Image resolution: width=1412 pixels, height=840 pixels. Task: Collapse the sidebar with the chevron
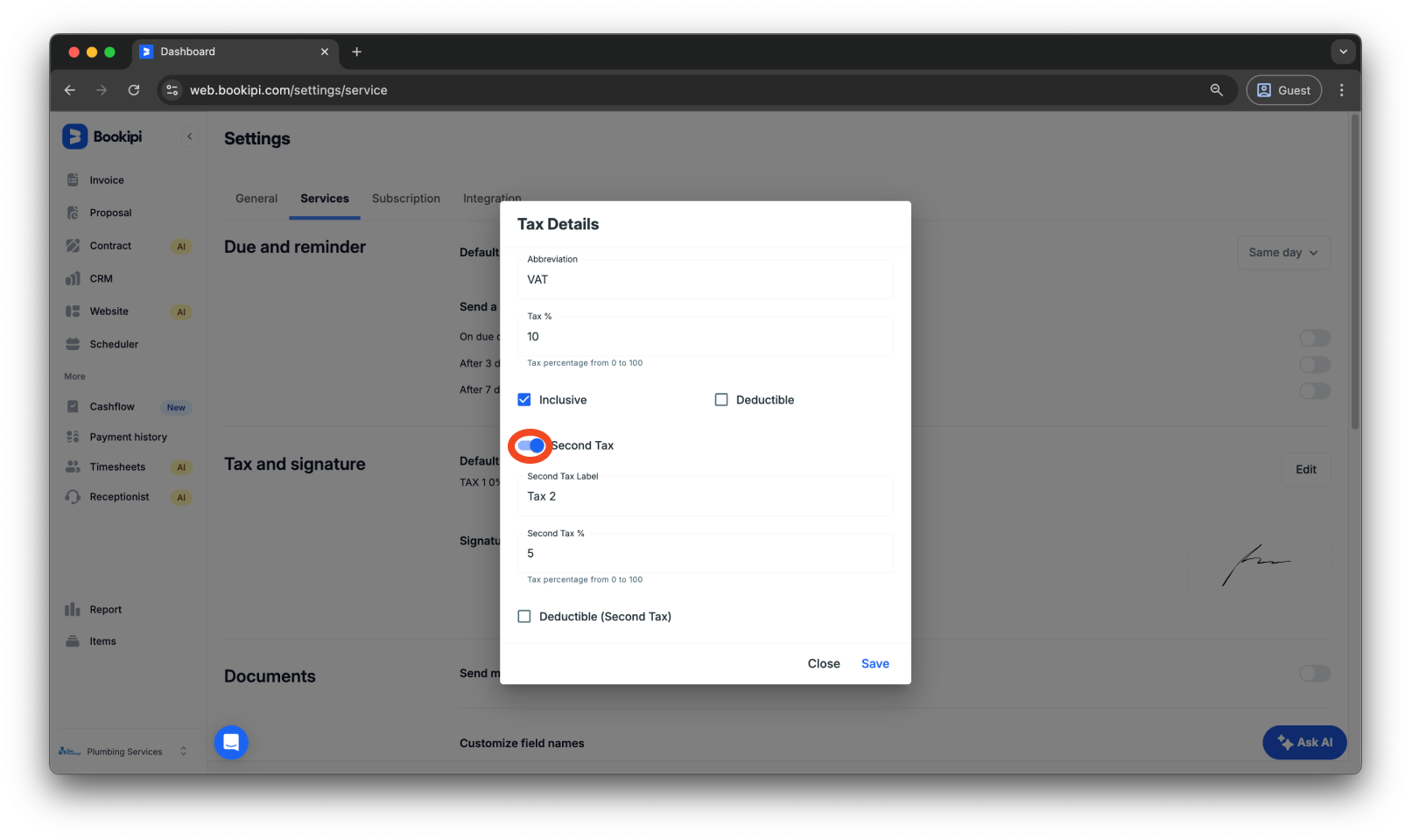coord(189,136)
